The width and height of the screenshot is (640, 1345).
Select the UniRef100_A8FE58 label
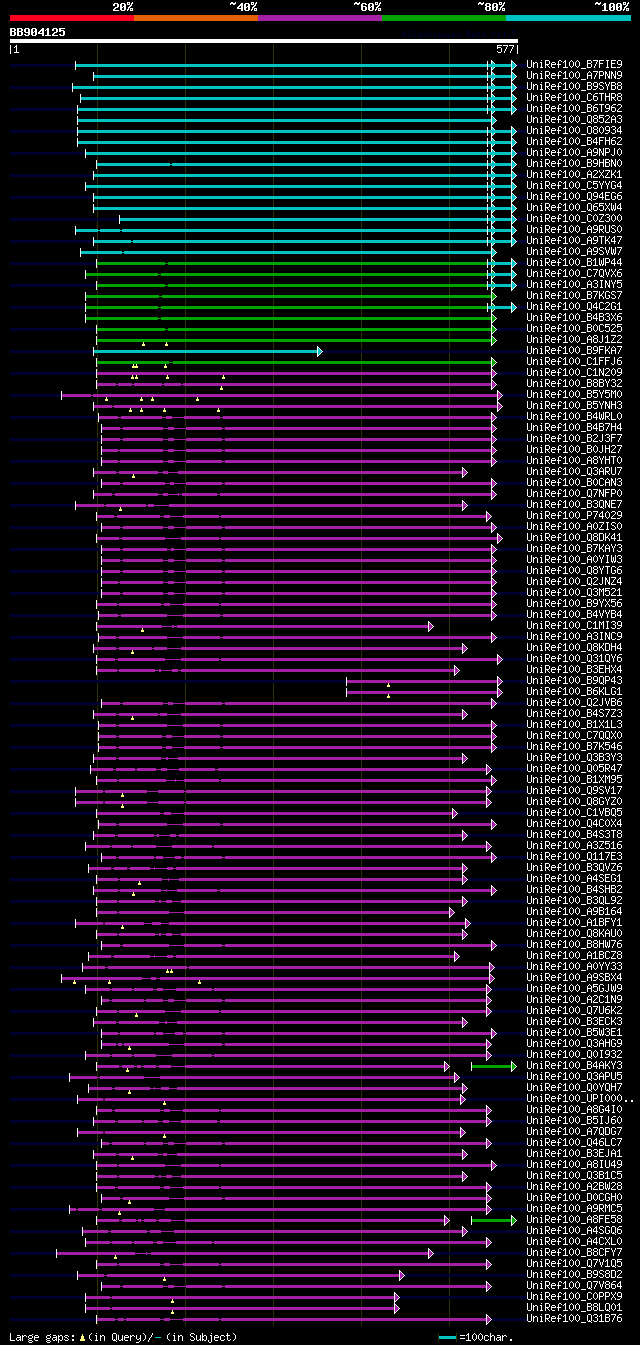pyautogui.click(x=574, y=1219)
